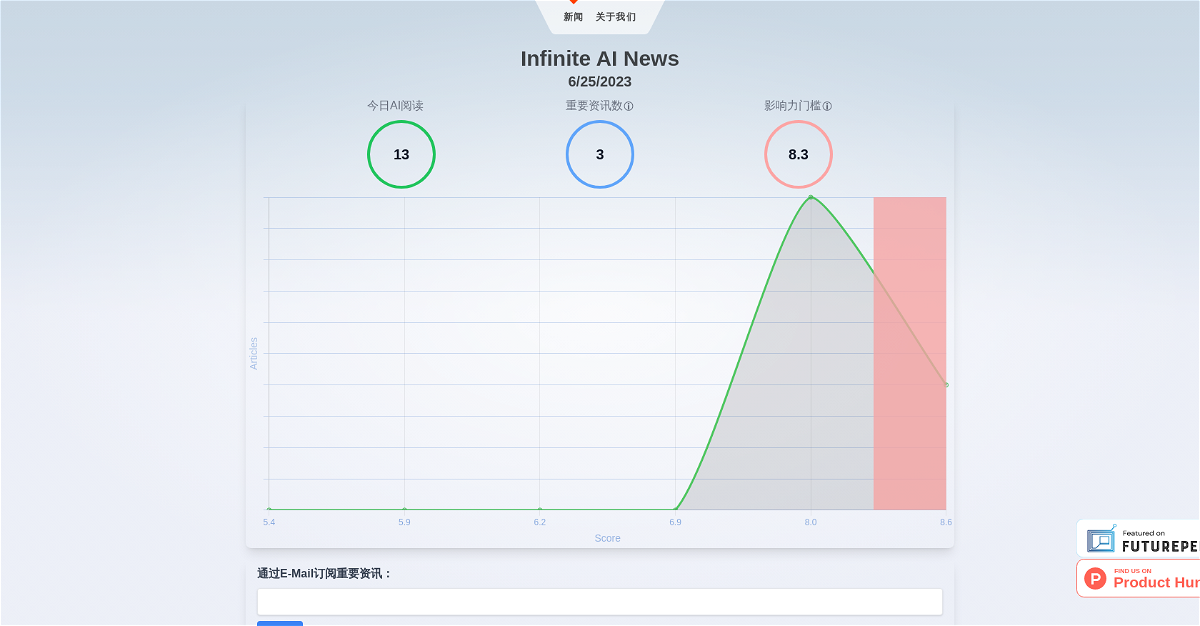Open the Featured on Futurepedia badge
Image resolution: width=1200 pixels, height=626 pixels.
[1138, 539]
